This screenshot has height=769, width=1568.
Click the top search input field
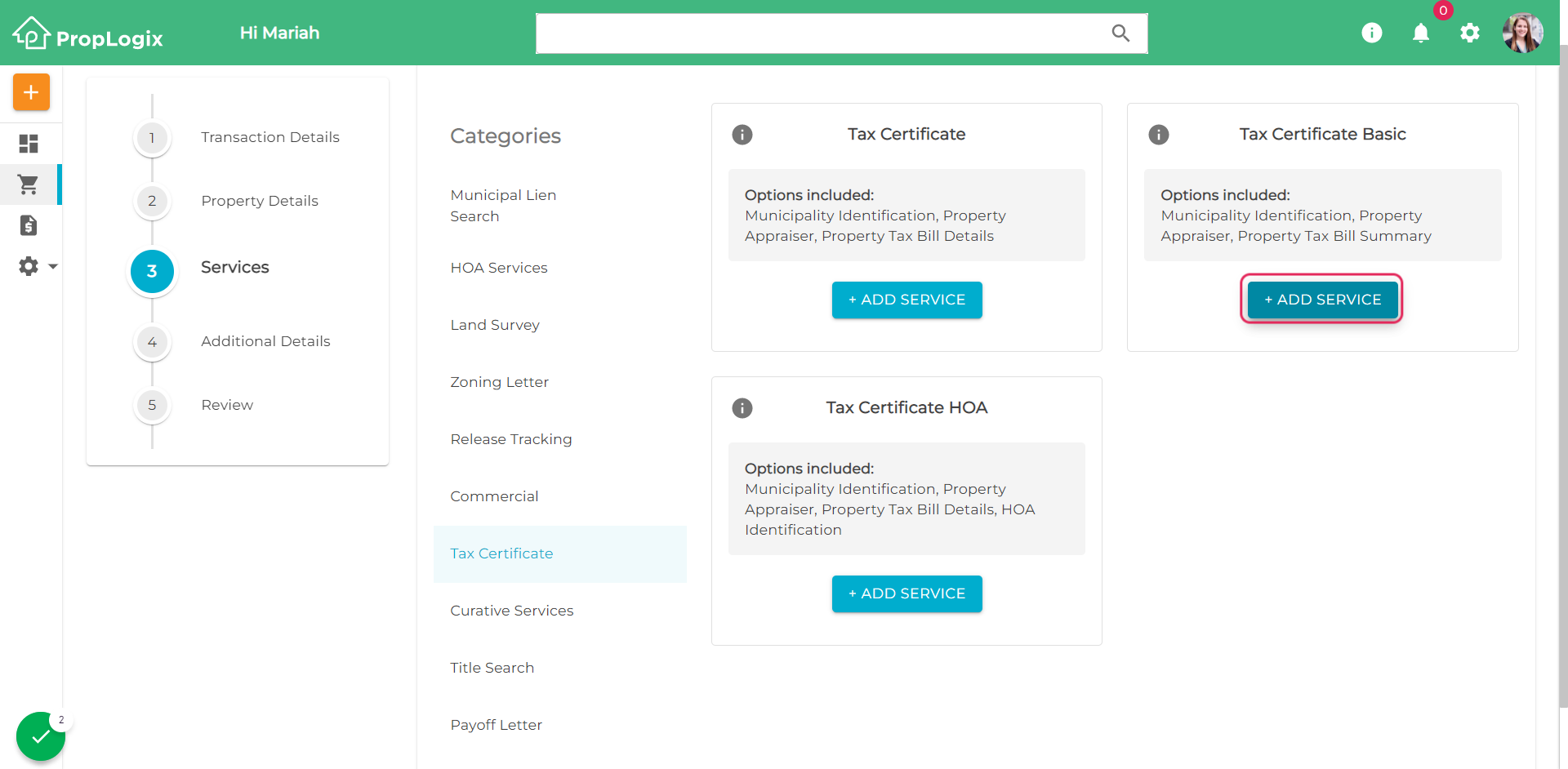841,33
